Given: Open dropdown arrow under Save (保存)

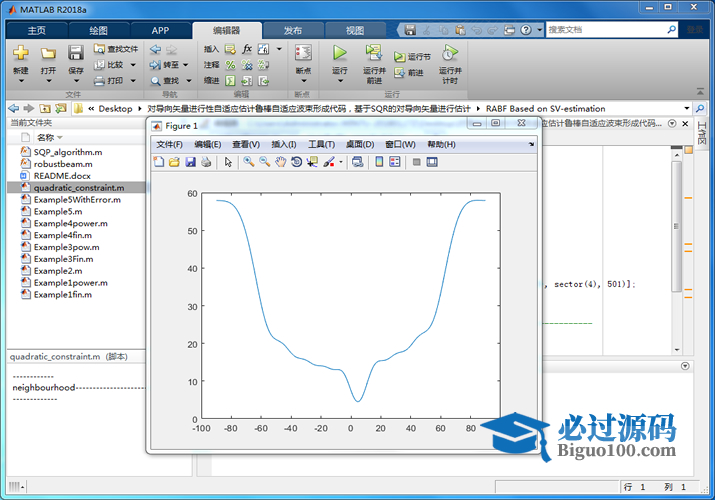Looking at the screenshot, I should (x=76, y=81).
